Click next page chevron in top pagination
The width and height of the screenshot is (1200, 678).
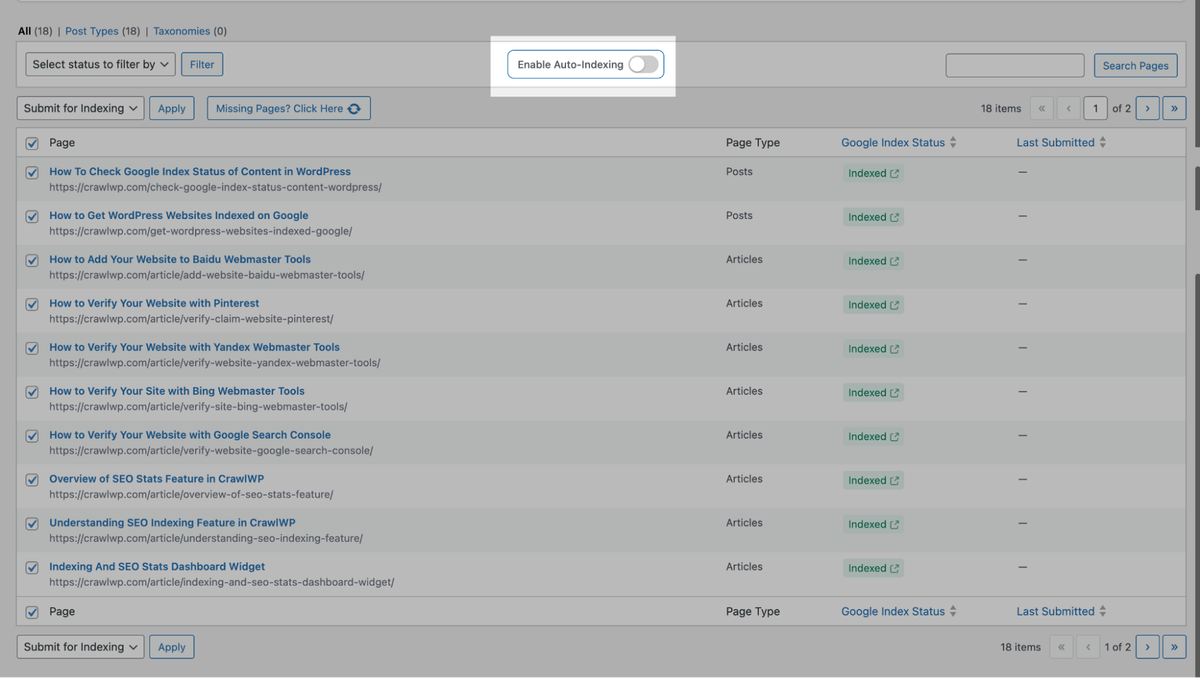point(1147,108)
